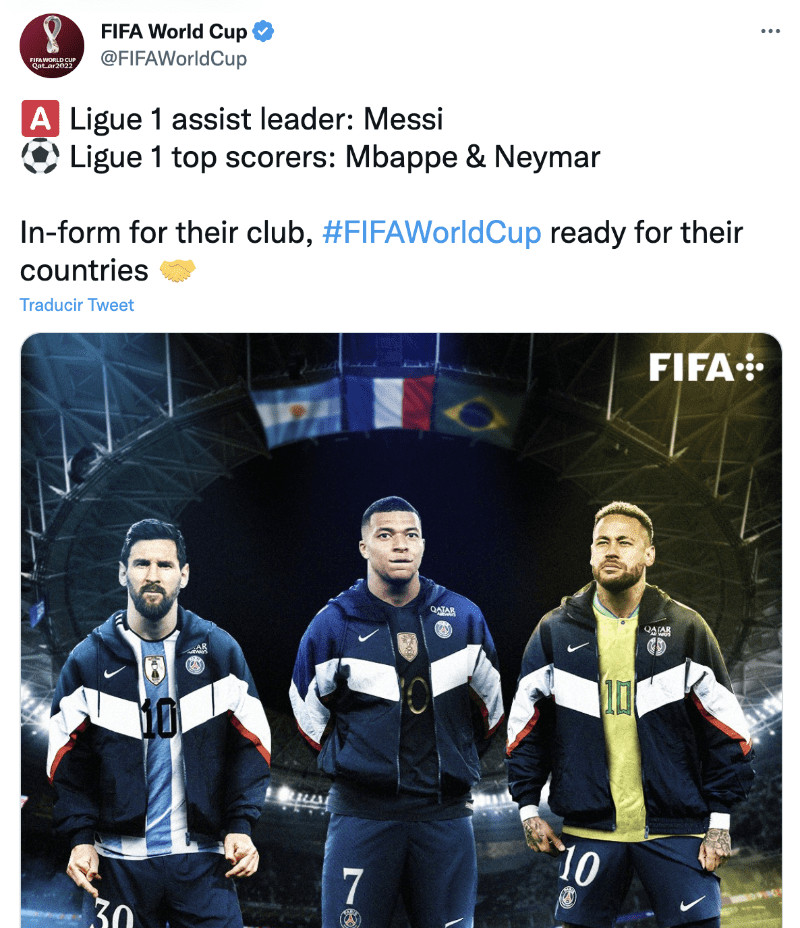Click the Argentina flag in the image

pyautogui.click(x=297, y=410)
